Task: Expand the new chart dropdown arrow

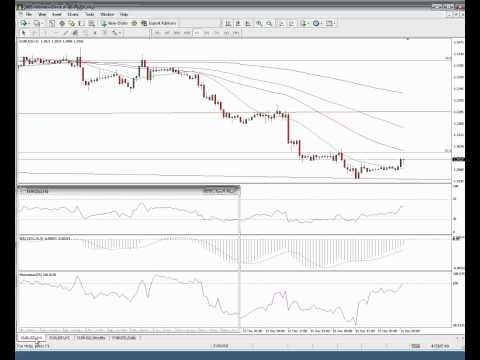Action: (x=29, y=23)
